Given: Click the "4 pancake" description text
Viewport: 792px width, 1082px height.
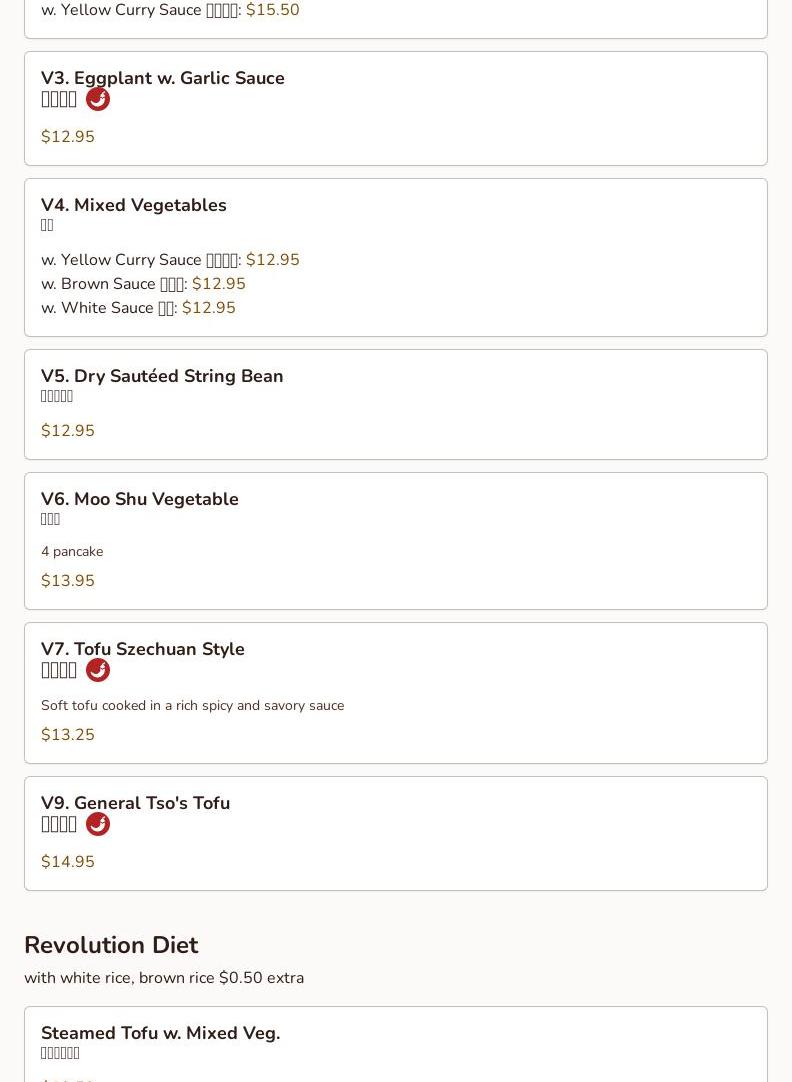Looking at the screenshot, I should point(72,552).
